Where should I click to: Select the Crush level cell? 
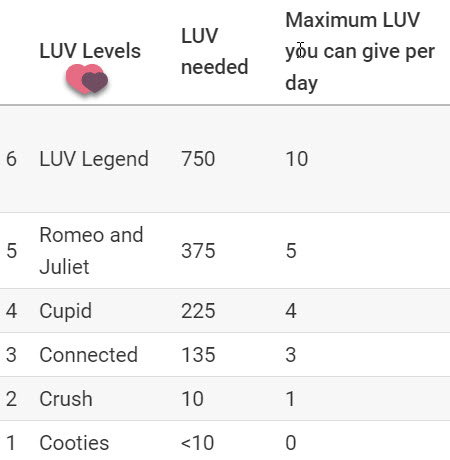66,399
